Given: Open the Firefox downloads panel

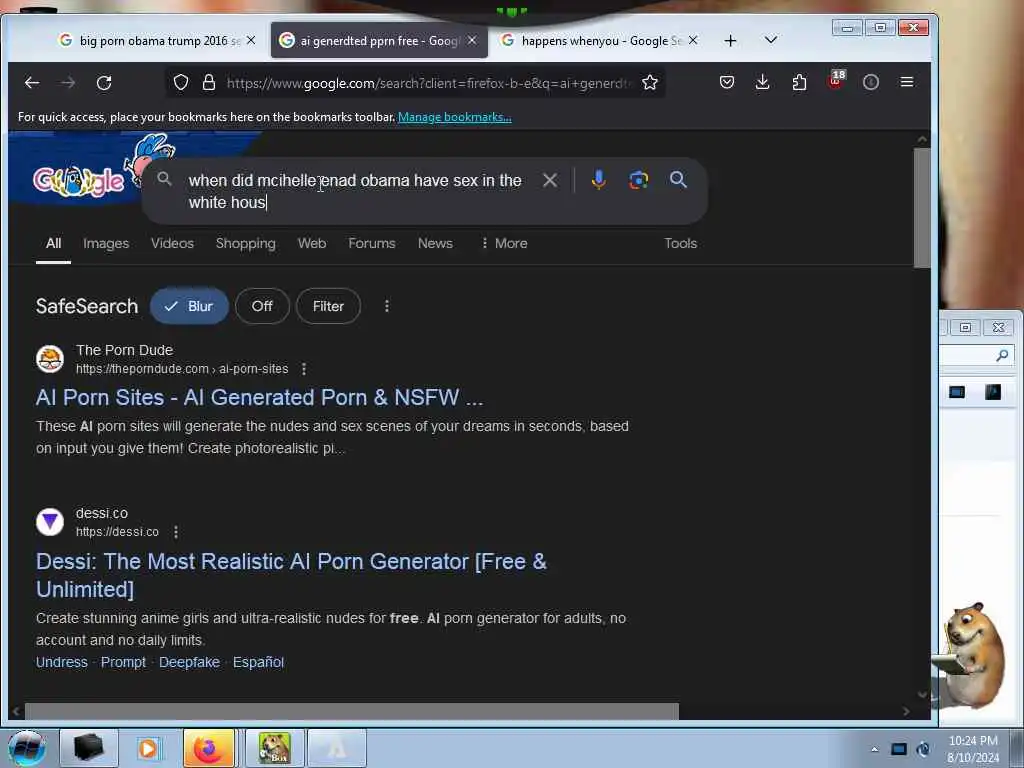Looking at the screenshot, I should [762, 82].
